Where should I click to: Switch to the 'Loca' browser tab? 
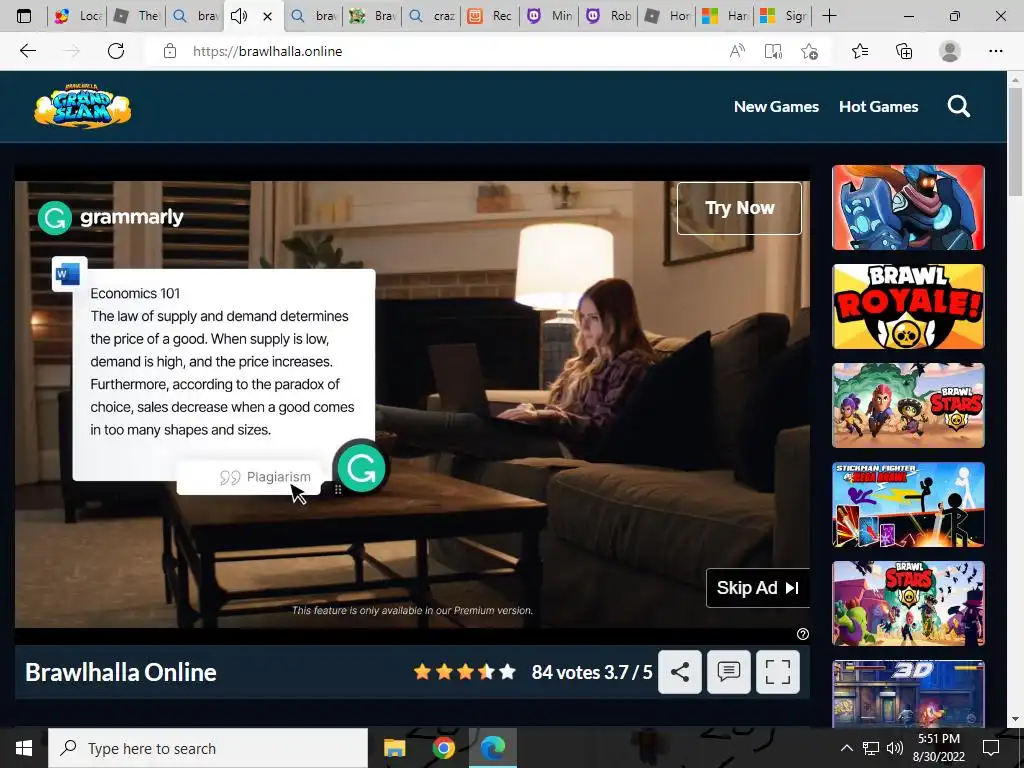pyautogui.click(x=77, y=16)
